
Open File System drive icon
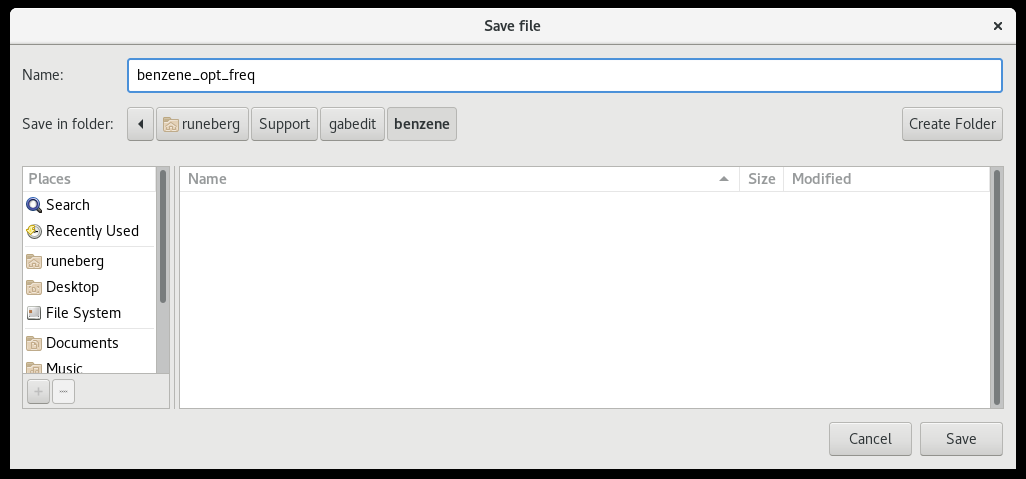(34, 313)
